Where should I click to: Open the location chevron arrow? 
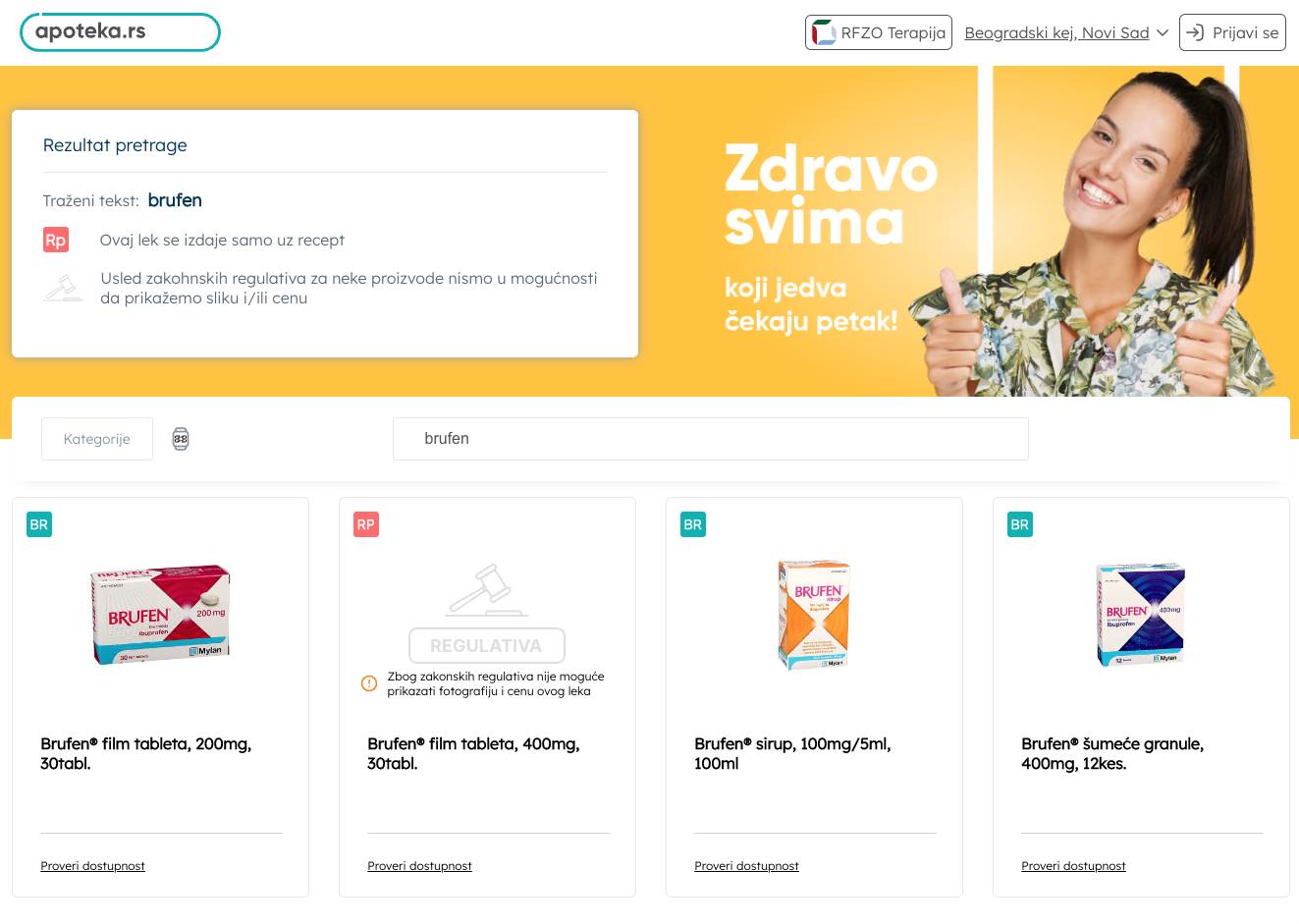(1163, 32)
